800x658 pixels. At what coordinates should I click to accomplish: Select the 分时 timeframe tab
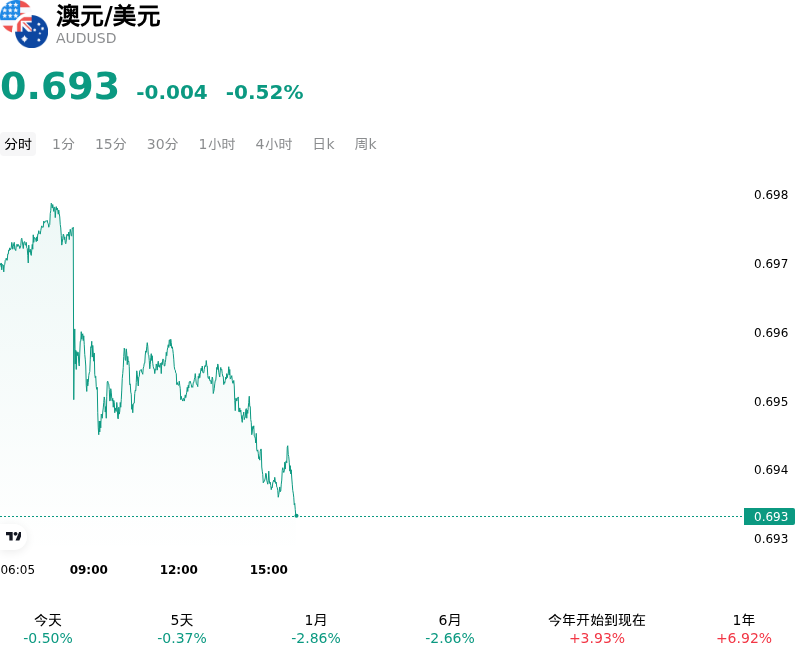(18, 144)
